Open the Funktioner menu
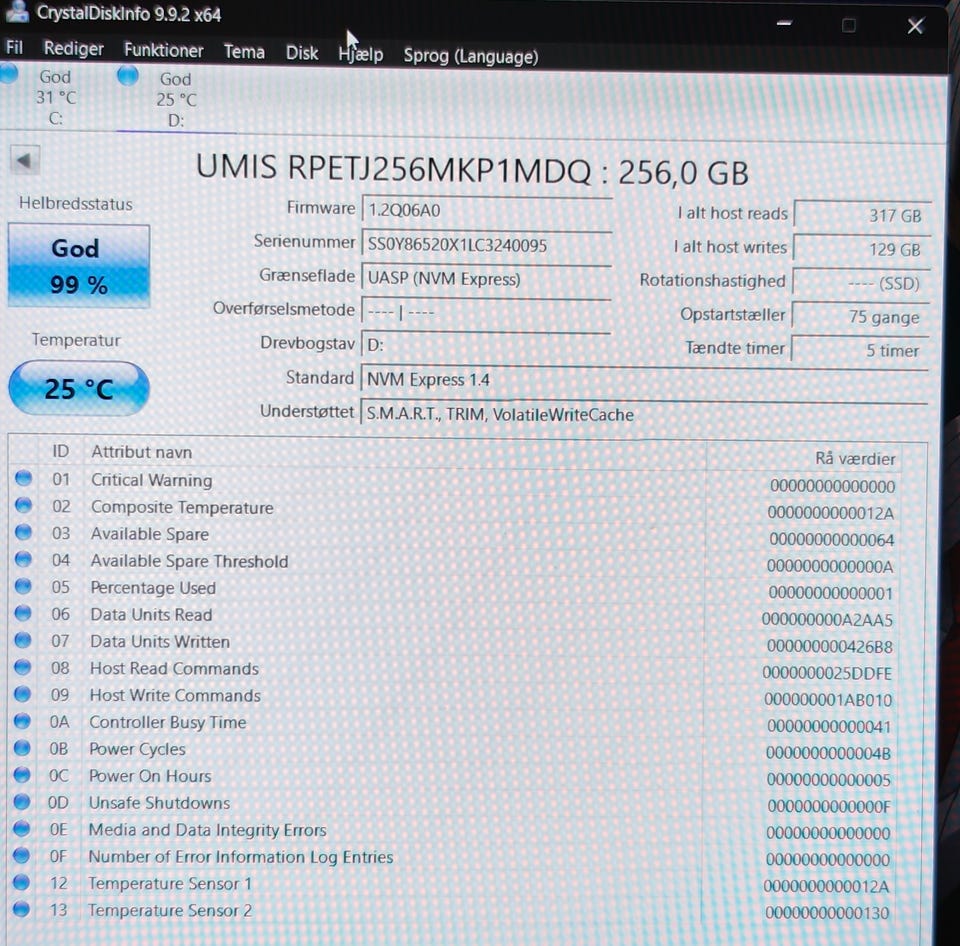The image size is (960, 946). coord(163,50)
